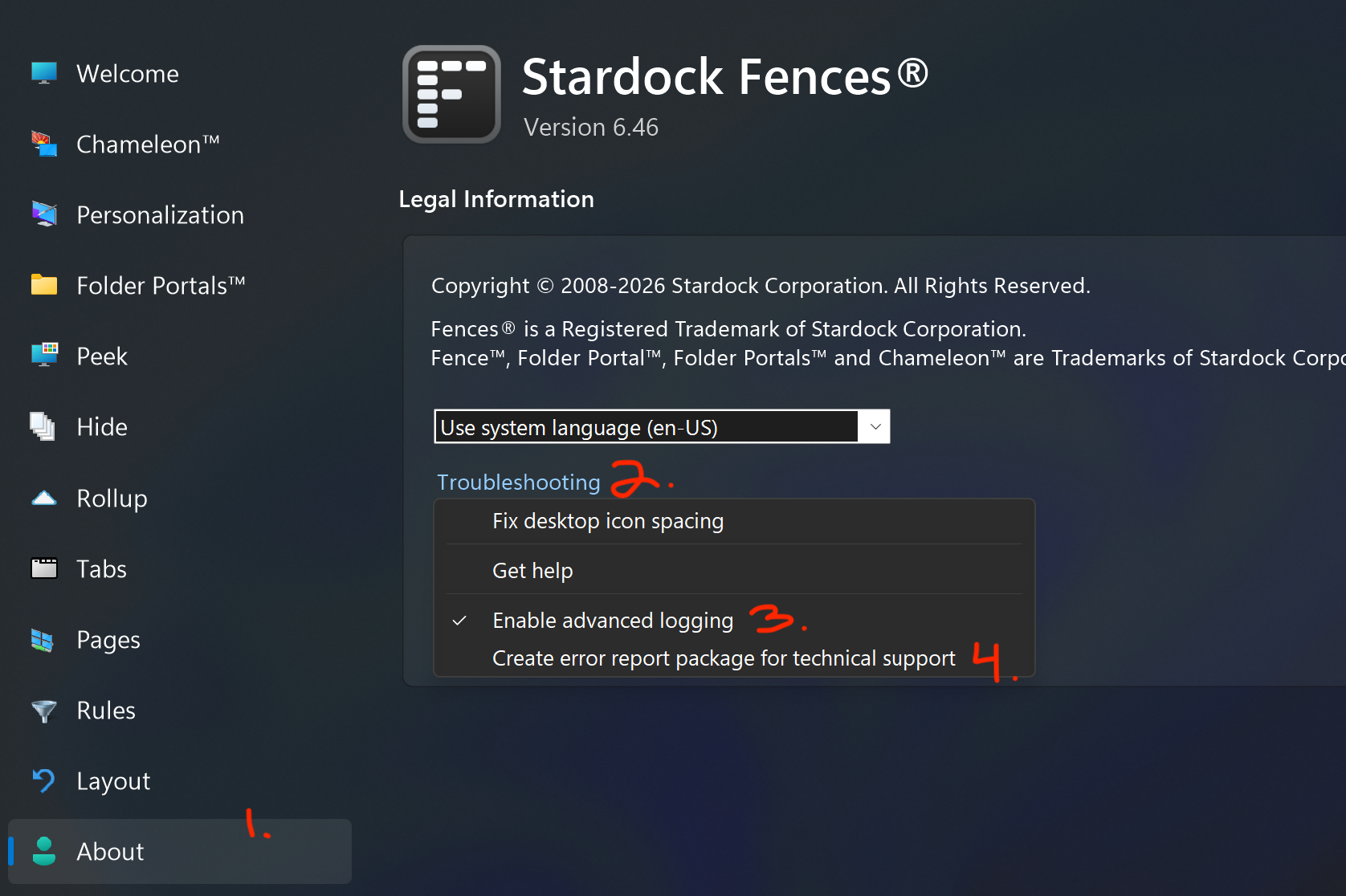This screenshot has width=1346, height=896.
Task: Switch to the Tabs section
Action: pos(101,569)
